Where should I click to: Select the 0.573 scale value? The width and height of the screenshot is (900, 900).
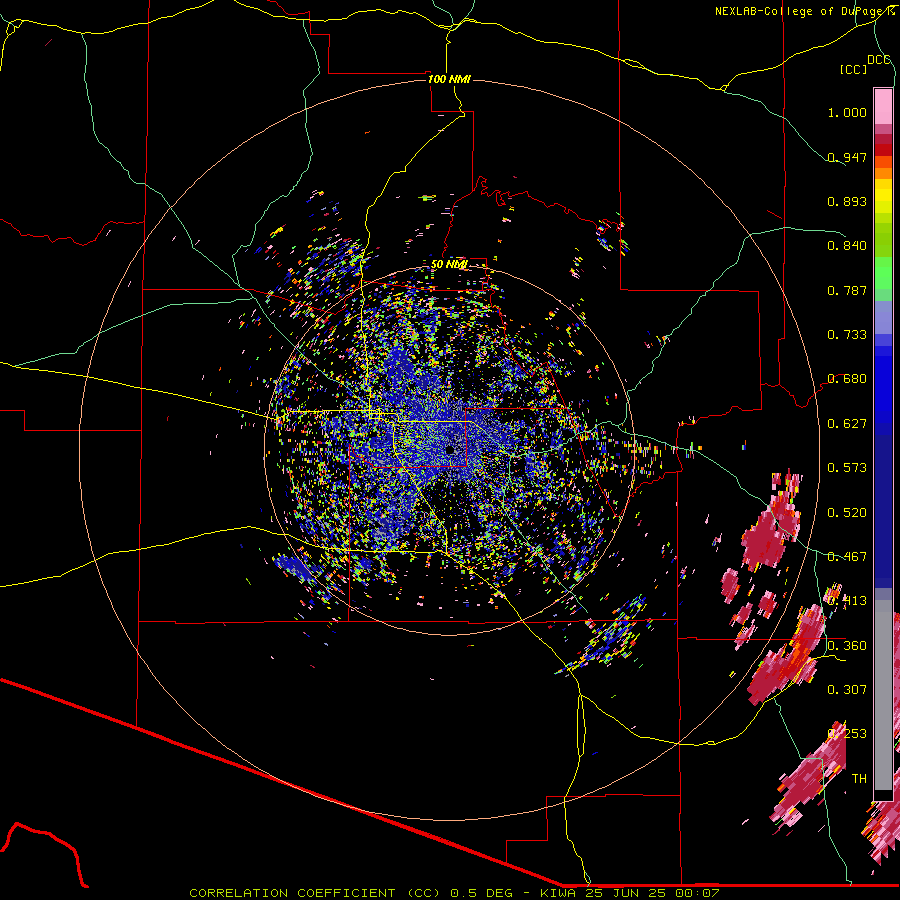tap(847, 468)
